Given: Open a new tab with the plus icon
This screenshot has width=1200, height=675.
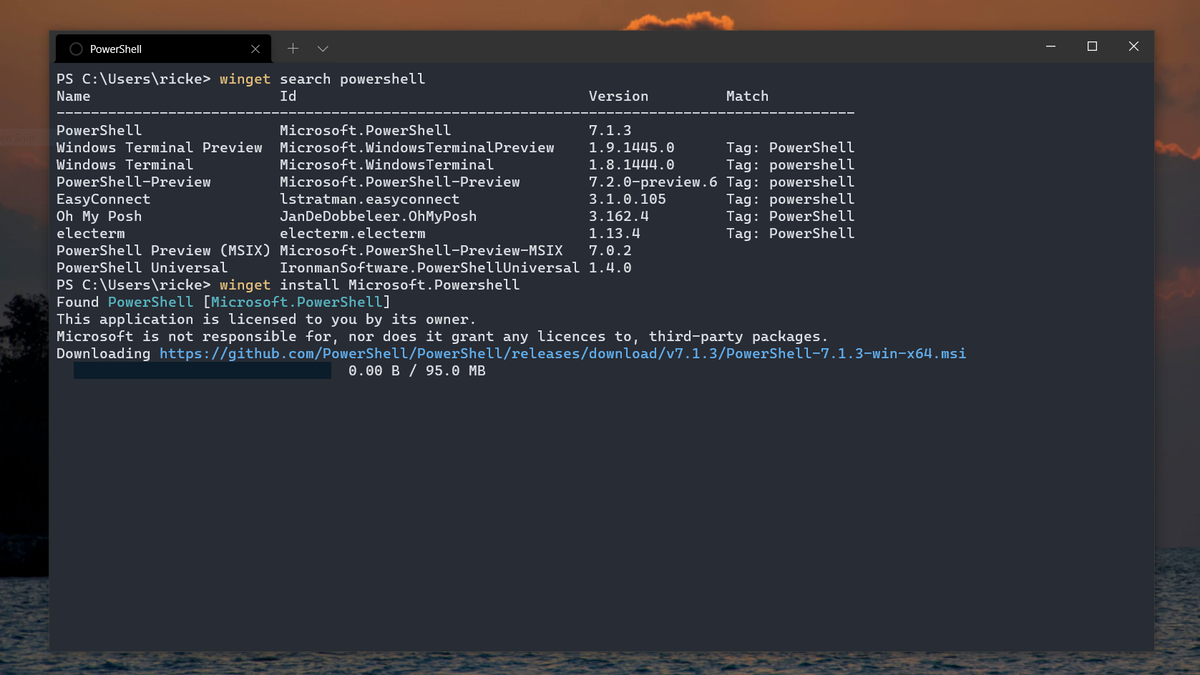Looking at the screenshot, I should point(293,48).
